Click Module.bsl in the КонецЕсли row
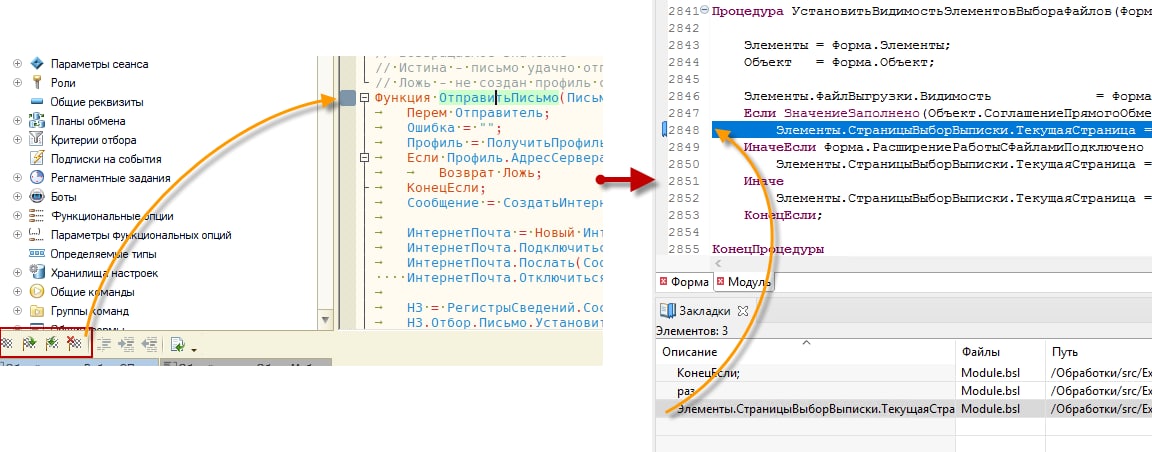This screenshot has height=452, width=1152. 991,373
